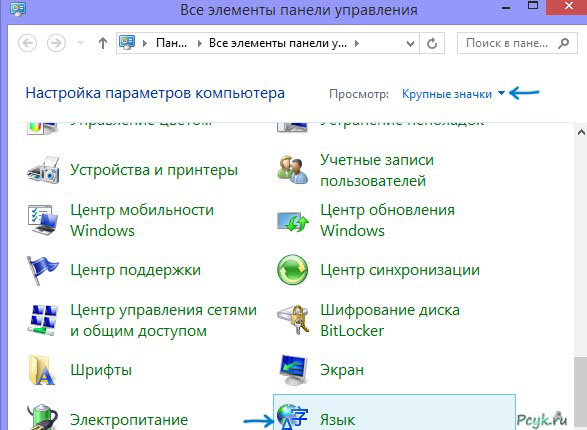Open 'Экран' link

click(342, 370)
